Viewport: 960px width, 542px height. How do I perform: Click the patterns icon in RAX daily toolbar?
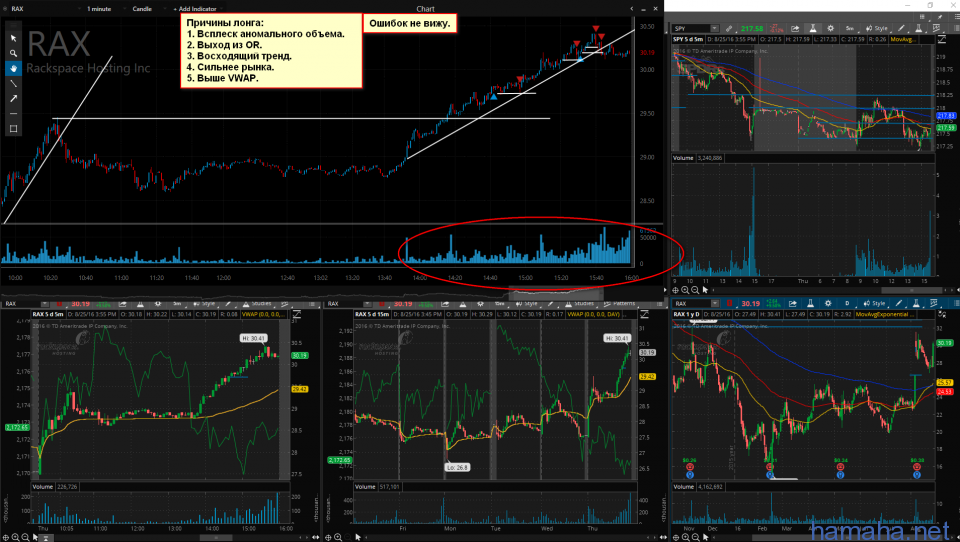[x=935, y=304]
